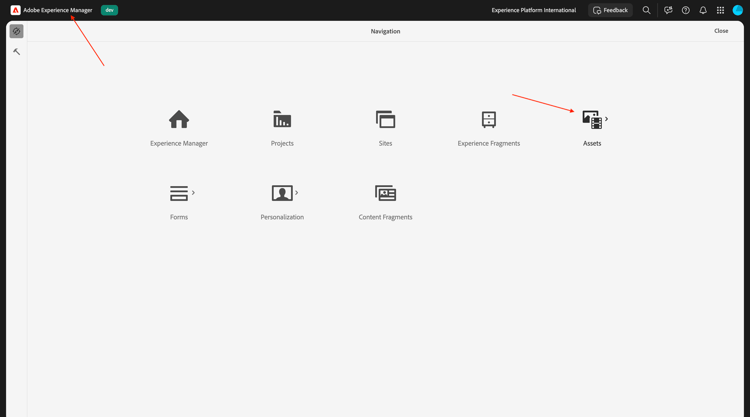Open Projects folder icon
This screenshot has height=417, width=750.
tap(282, 119)
